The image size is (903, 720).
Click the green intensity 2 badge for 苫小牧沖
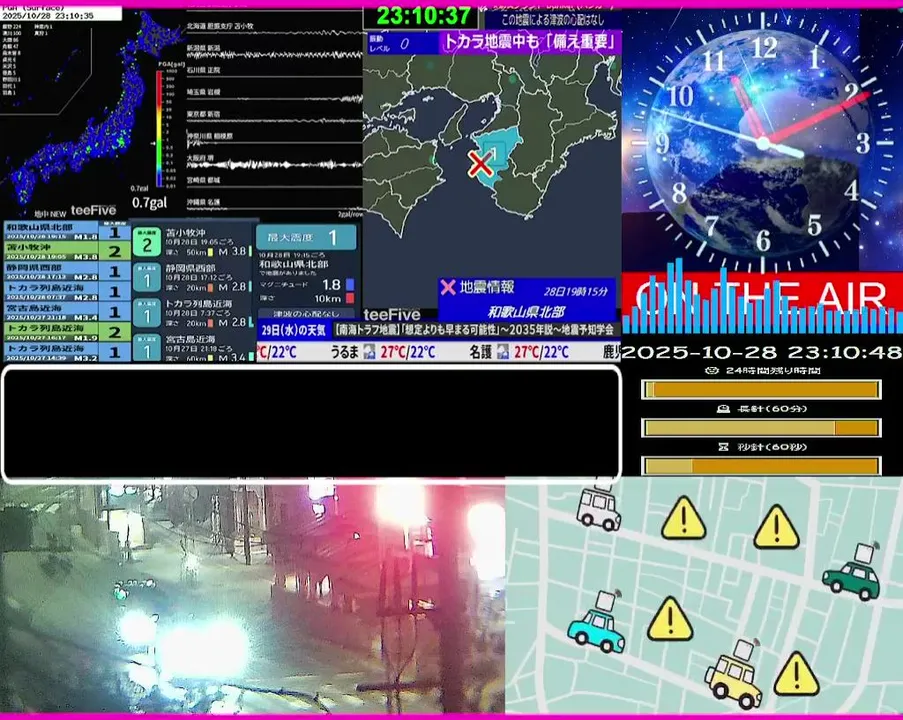pyautogui.click(x=147, y=242)
